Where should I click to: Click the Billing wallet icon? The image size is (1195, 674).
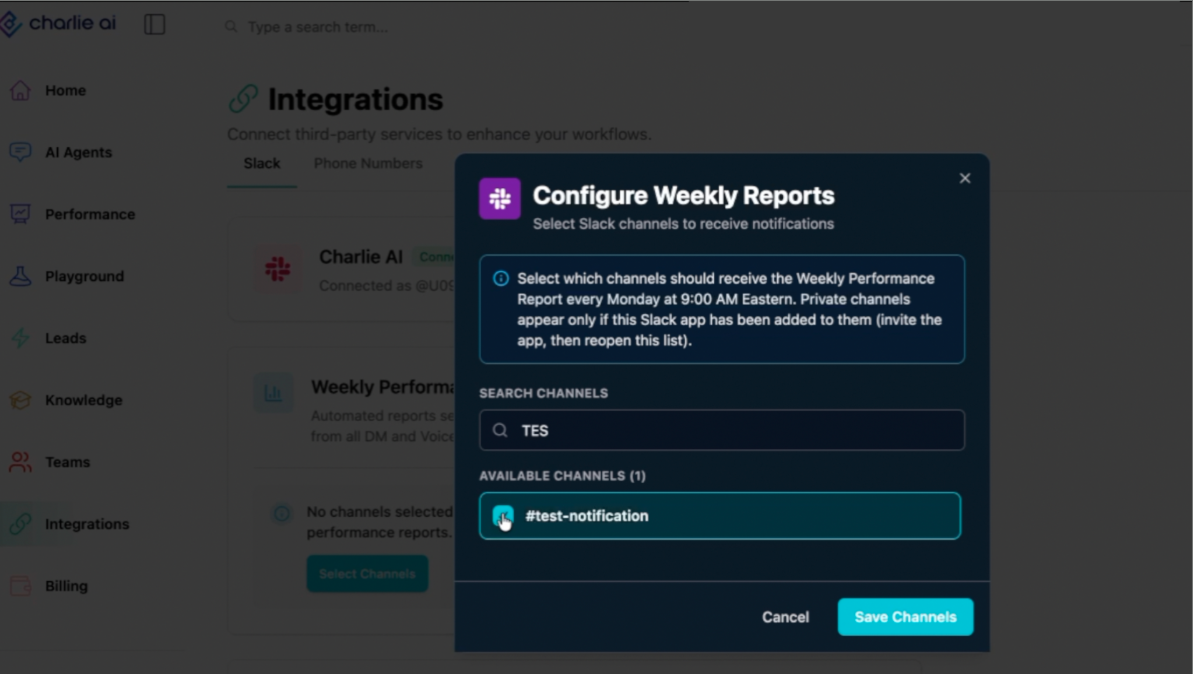(21, 586)
